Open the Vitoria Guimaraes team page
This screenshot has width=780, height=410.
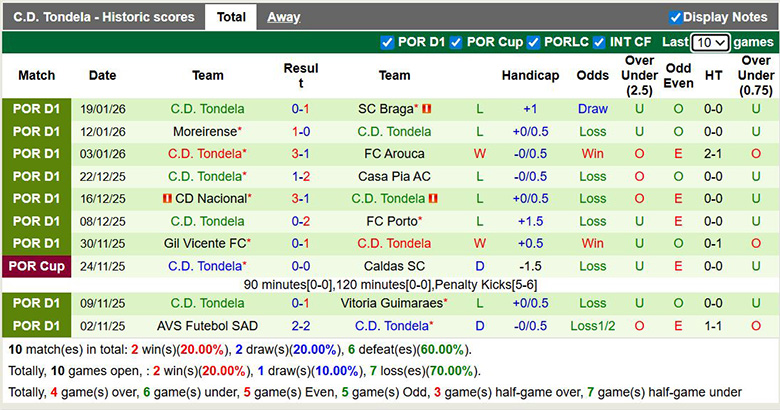click(x=392, y=303)
